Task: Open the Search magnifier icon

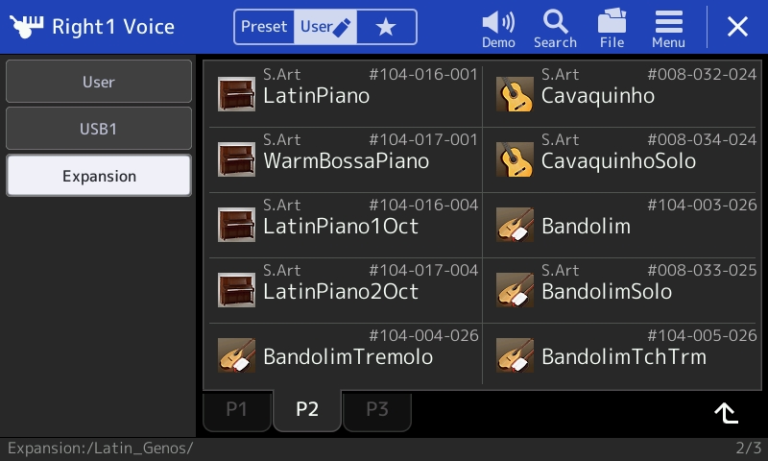Action: coord(555,22)
